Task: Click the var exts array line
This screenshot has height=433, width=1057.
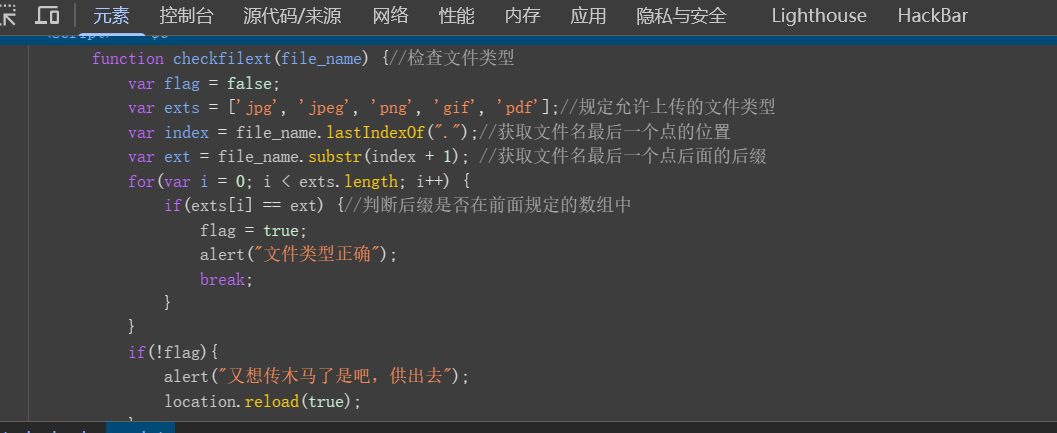Action: click(x=452, y=107)
